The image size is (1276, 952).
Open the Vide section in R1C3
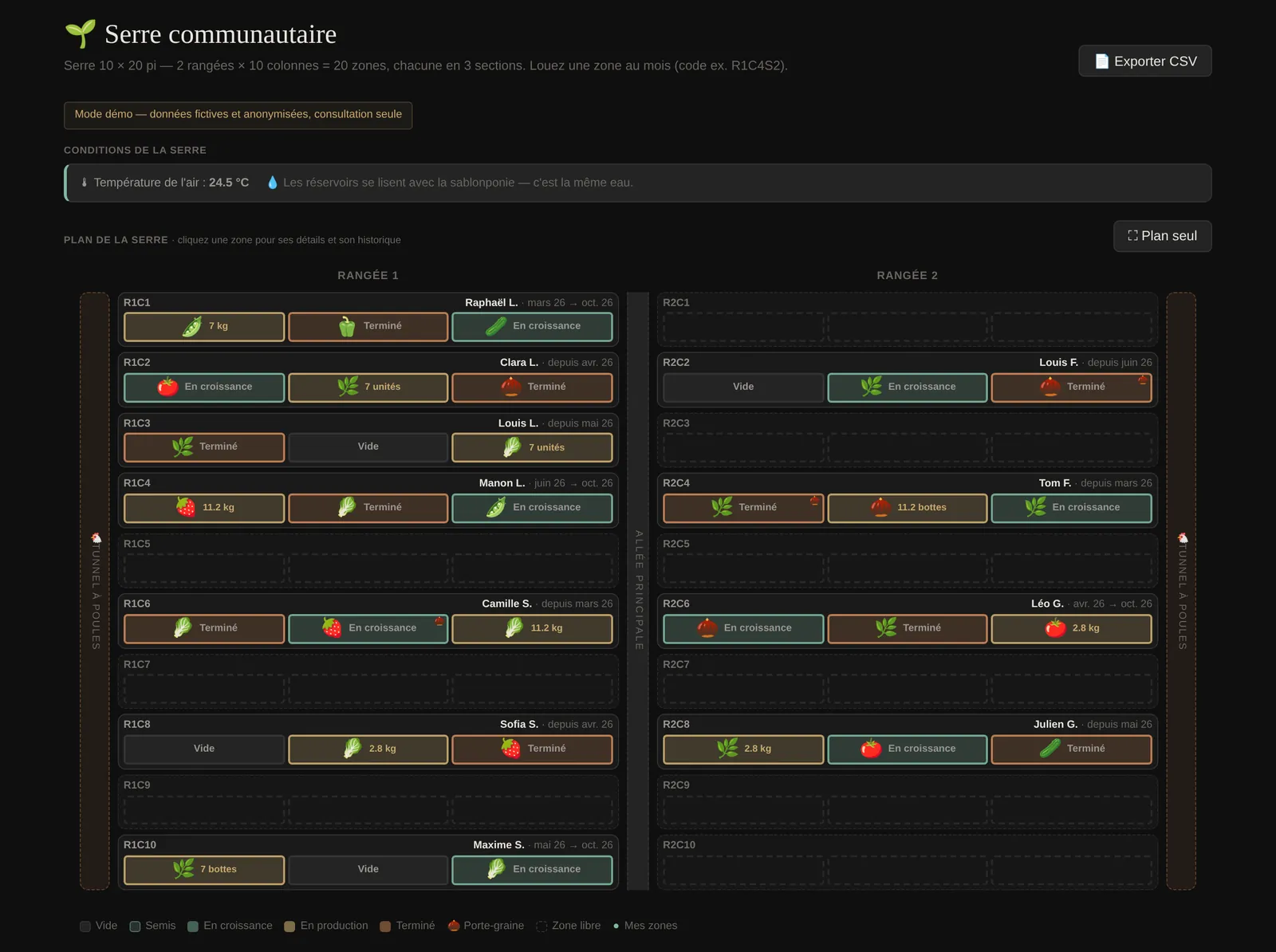368,447
